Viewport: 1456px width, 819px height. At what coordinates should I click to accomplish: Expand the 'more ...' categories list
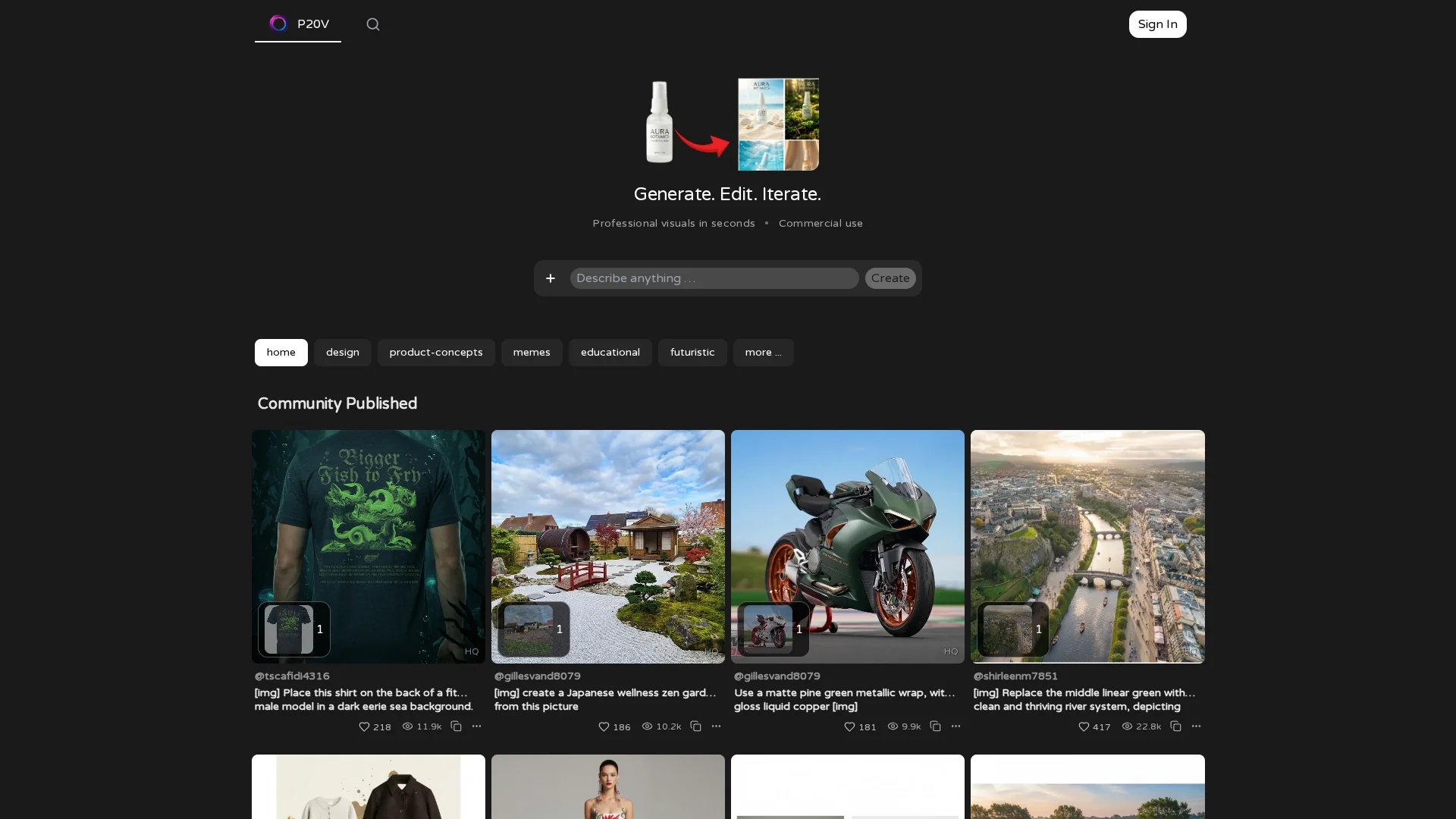click(x=763, y=353)
